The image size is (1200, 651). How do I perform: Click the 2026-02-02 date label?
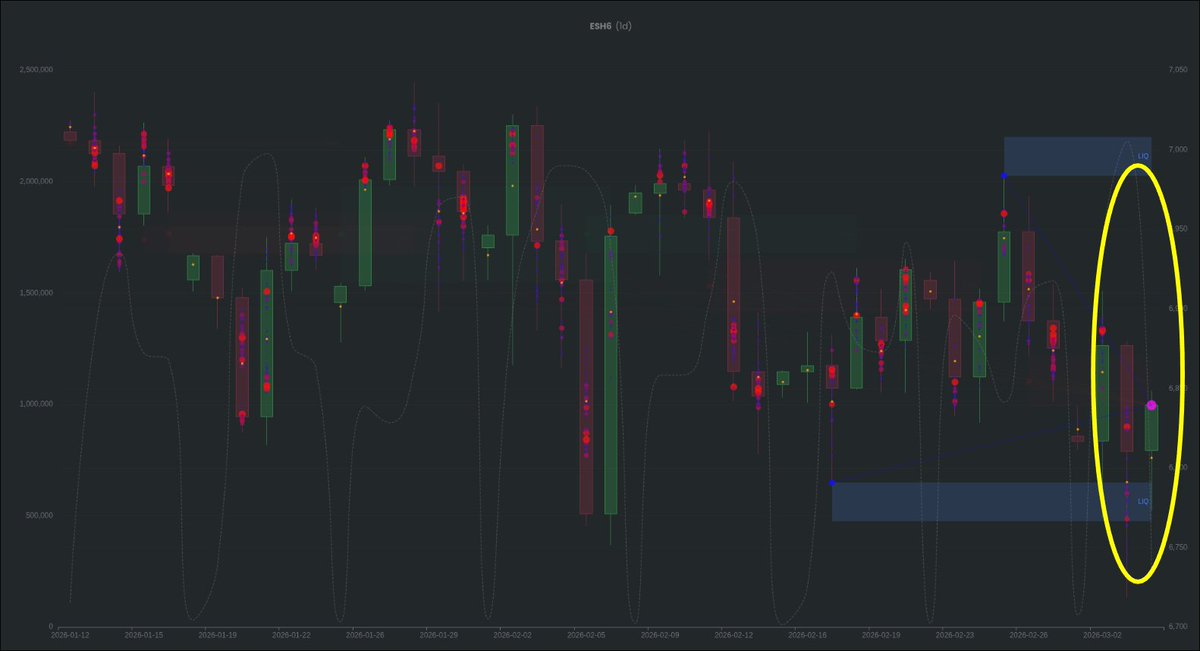[511, 634]
